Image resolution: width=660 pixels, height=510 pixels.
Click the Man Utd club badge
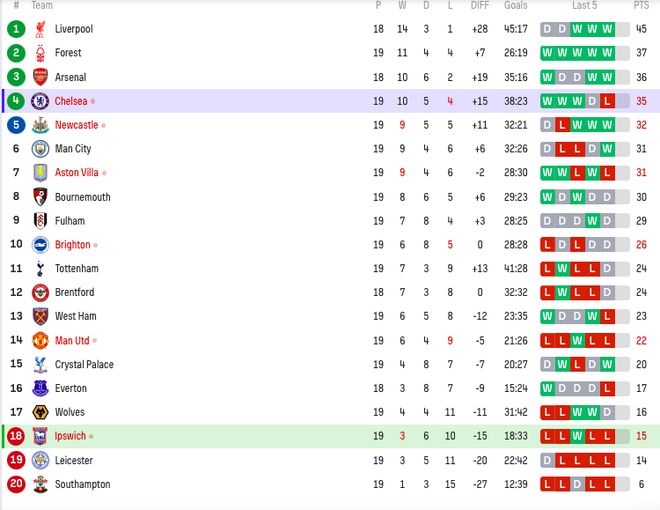click(x=40, y=340)
